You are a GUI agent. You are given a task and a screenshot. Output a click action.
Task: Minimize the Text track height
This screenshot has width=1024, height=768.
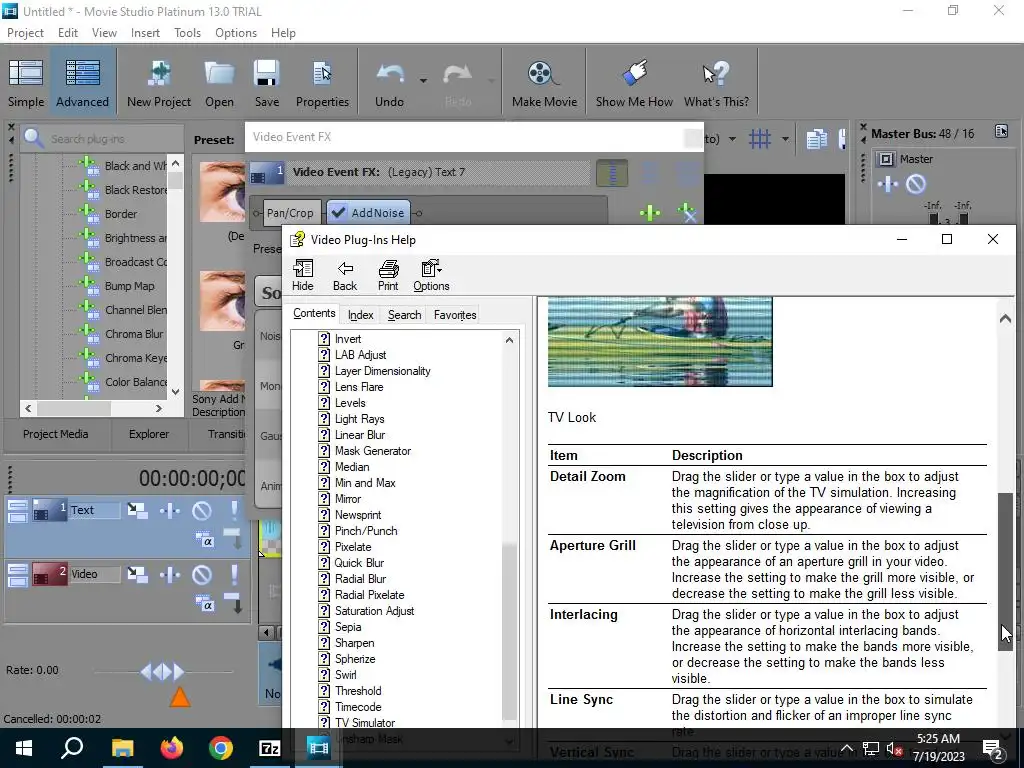(x=18, y=506)
